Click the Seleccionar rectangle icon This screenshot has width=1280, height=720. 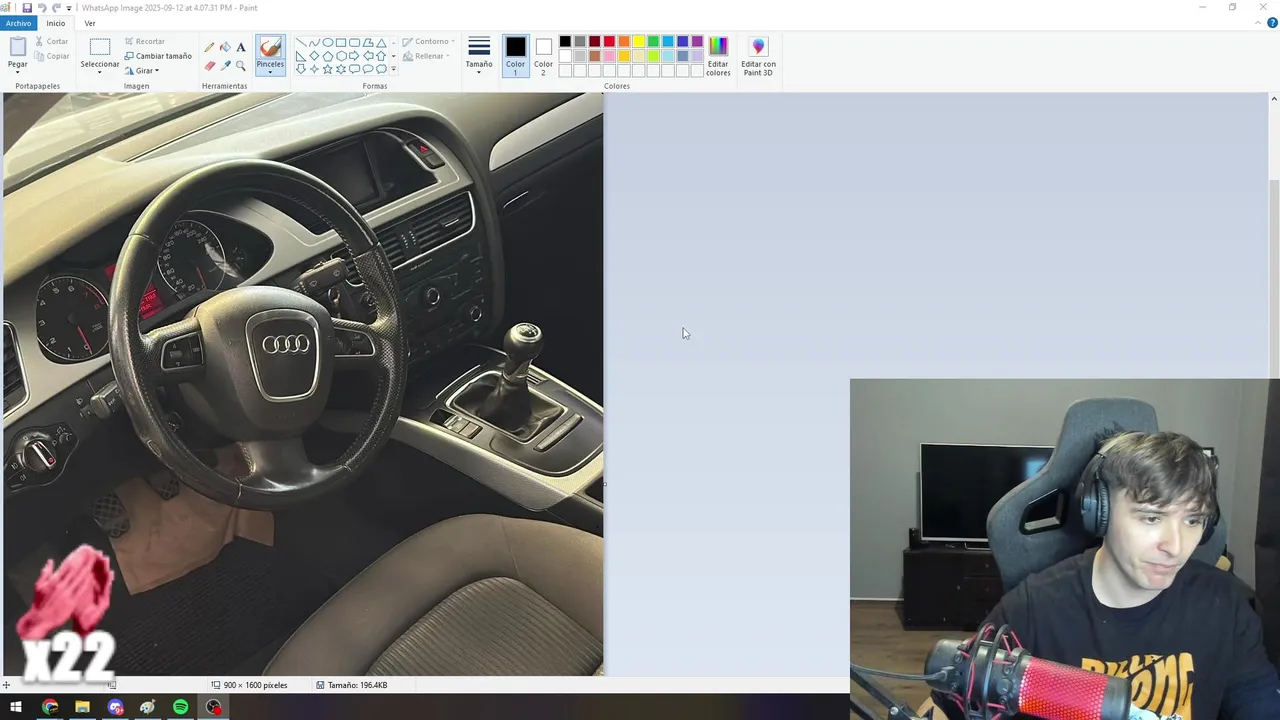pos(100,47)
